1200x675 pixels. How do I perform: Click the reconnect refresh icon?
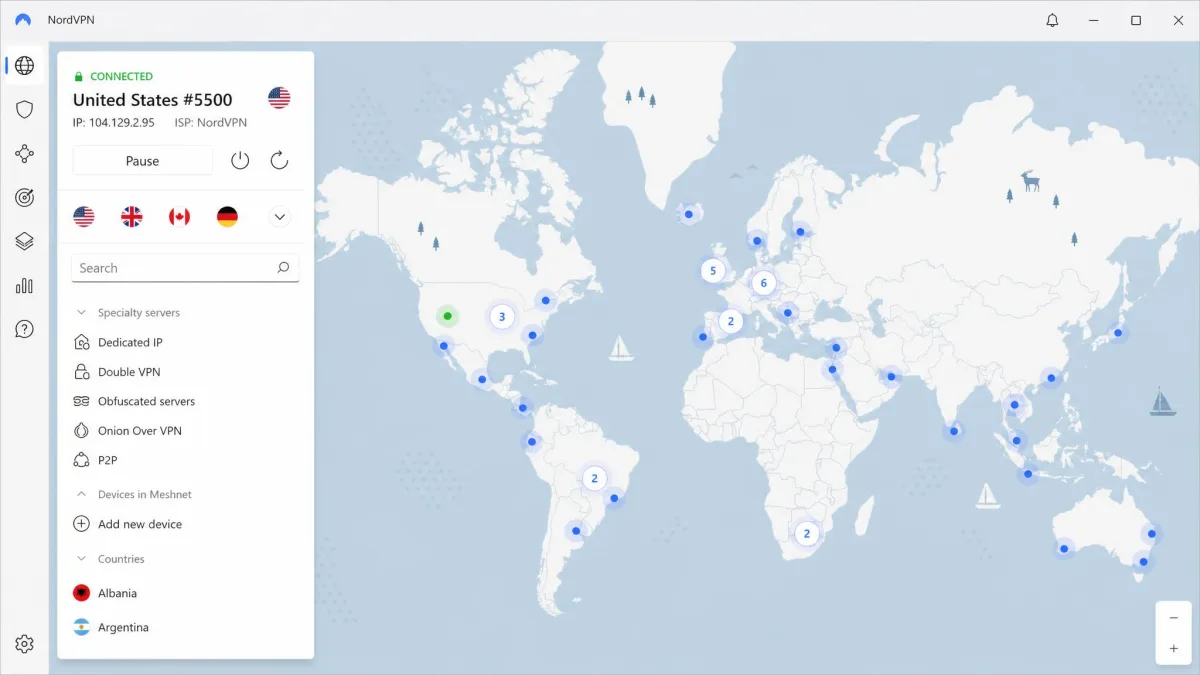click(x=279, y=160)
